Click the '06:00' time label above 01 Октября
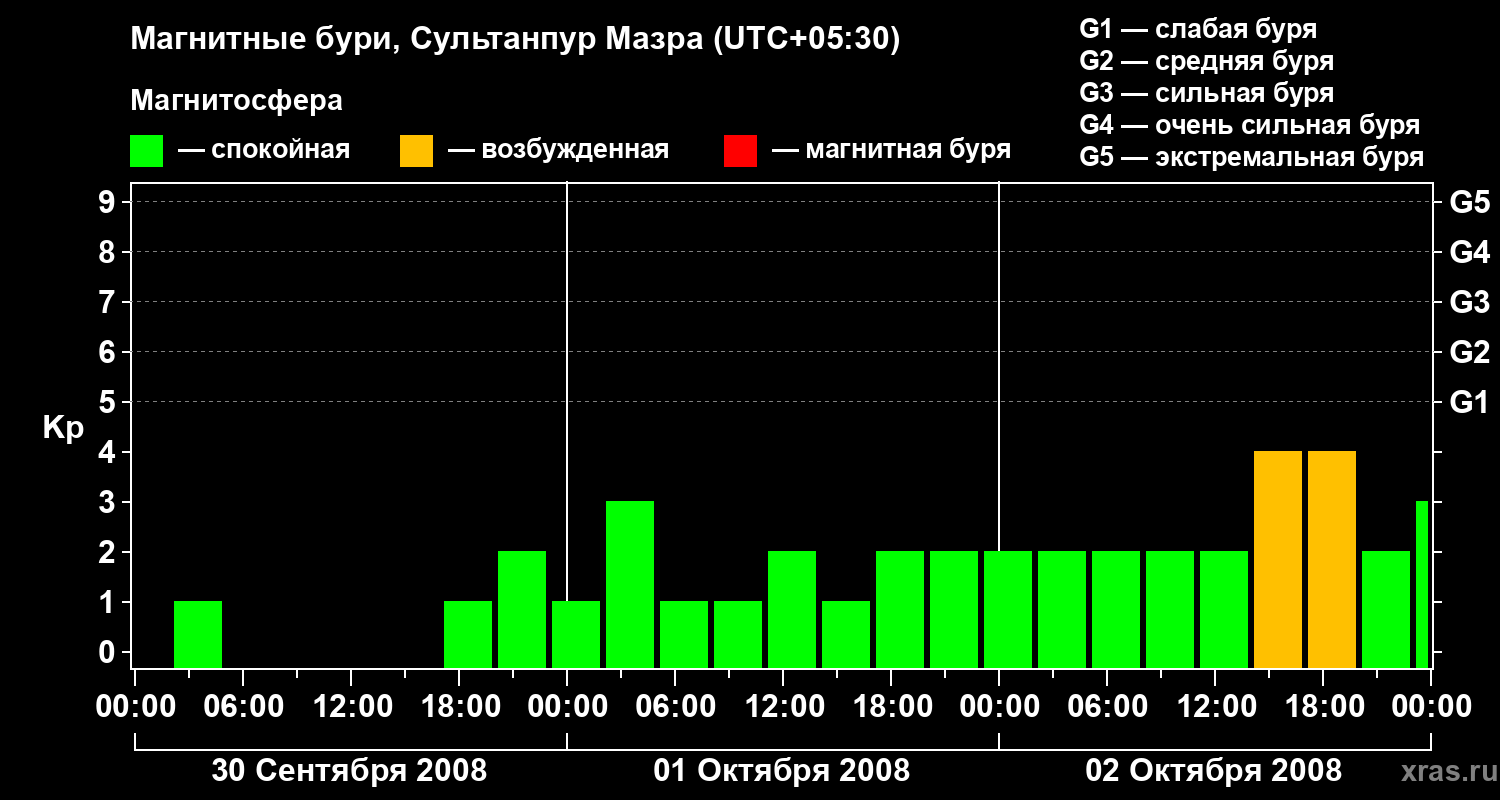This screenshot has height=800, width=1500. 674,706
